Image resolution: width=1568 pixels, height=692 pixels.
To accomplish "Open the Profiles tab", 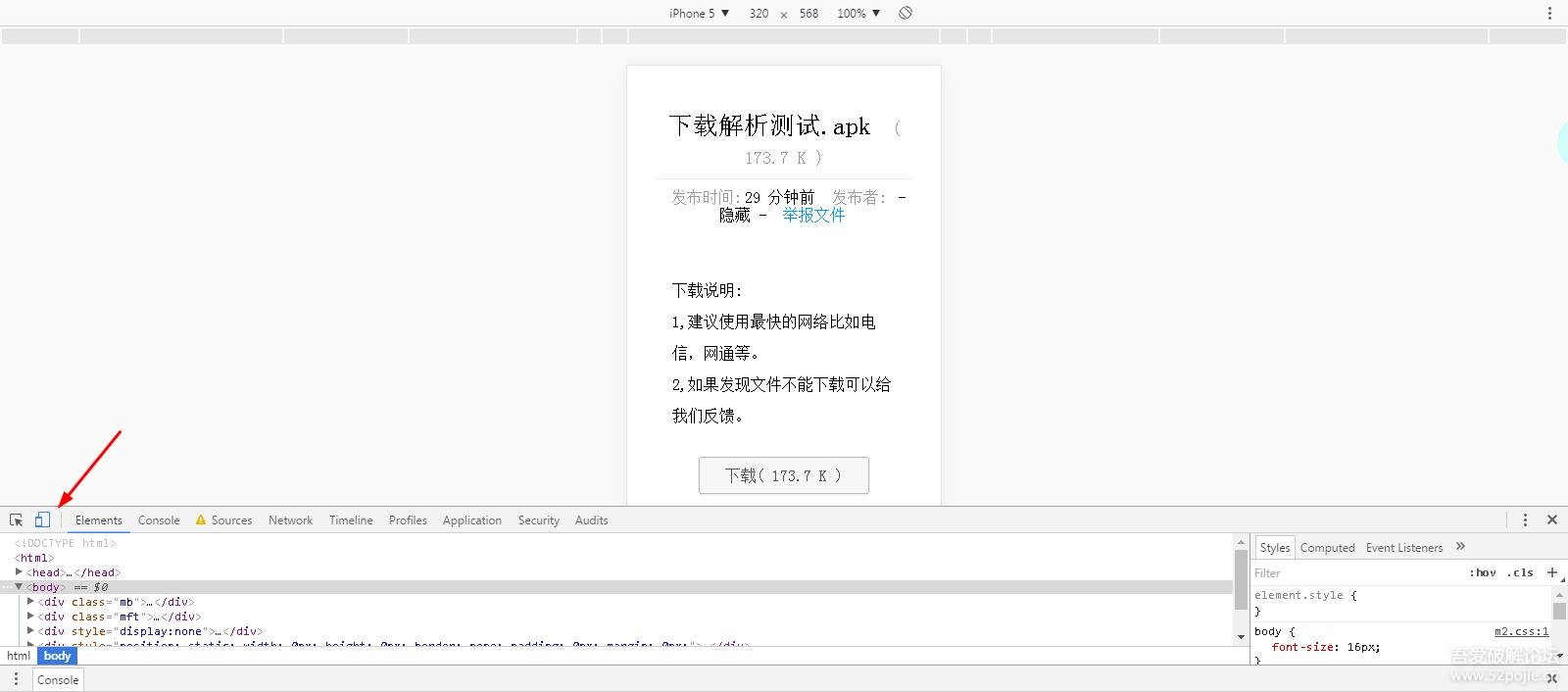I will [408, 520].
